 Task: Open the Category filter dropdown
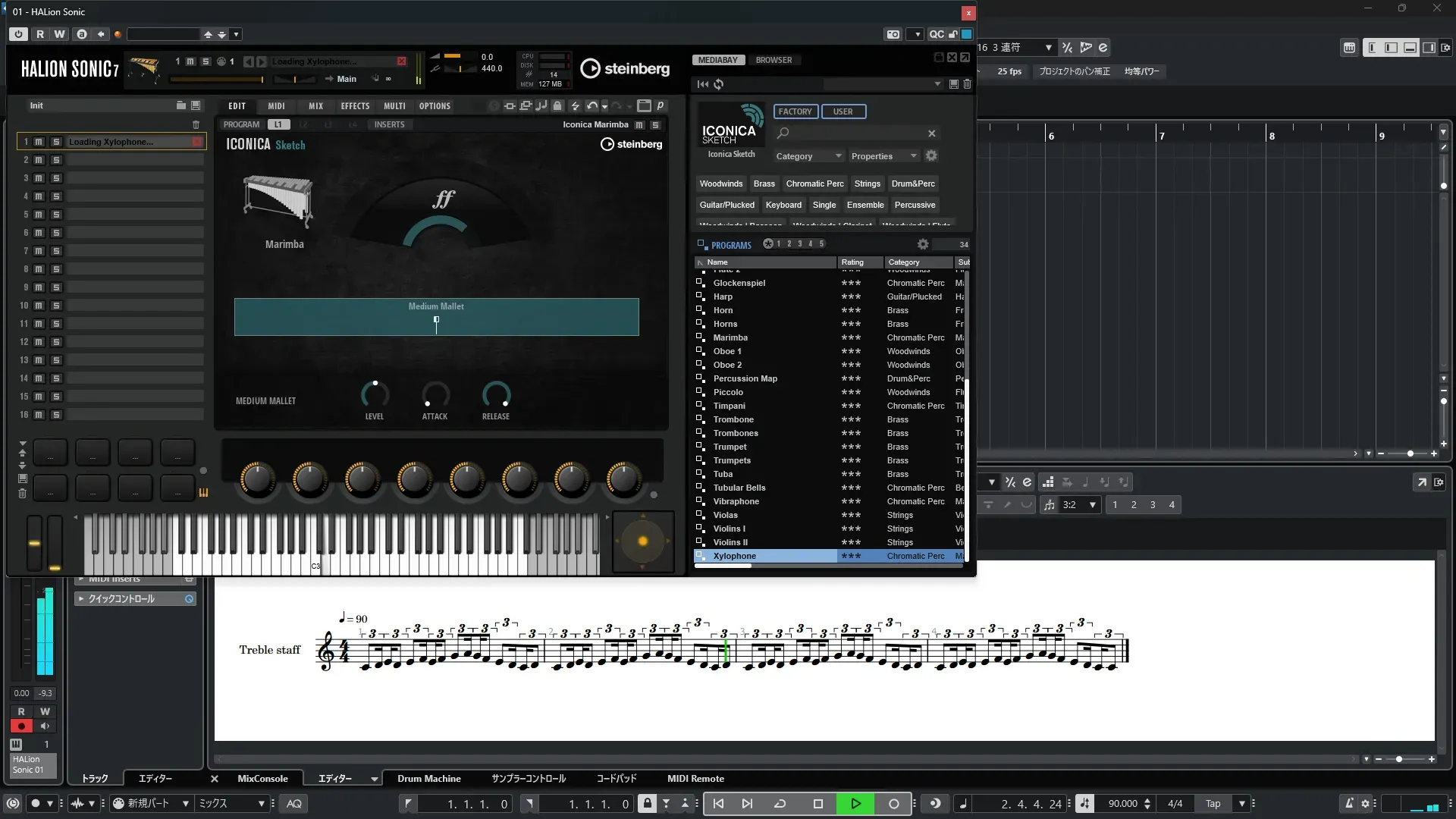pos(808,156)
